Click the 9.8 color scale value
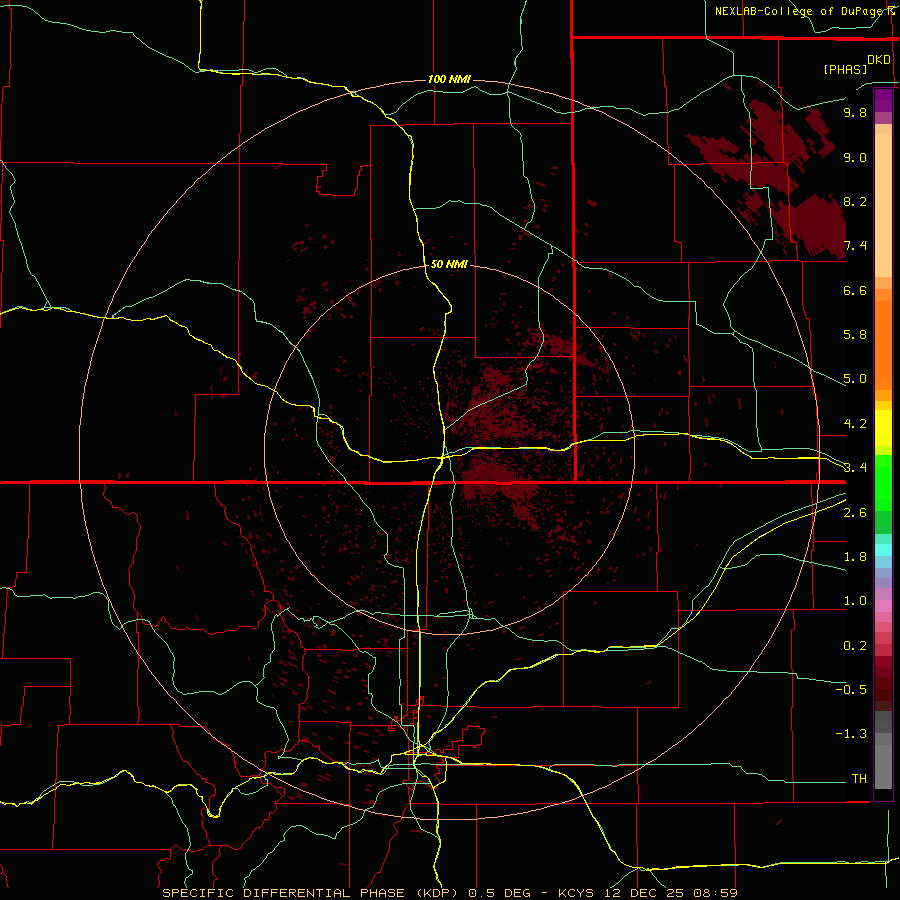The width and height of the screenshot is (900, 900). click(x=855, y=112)
